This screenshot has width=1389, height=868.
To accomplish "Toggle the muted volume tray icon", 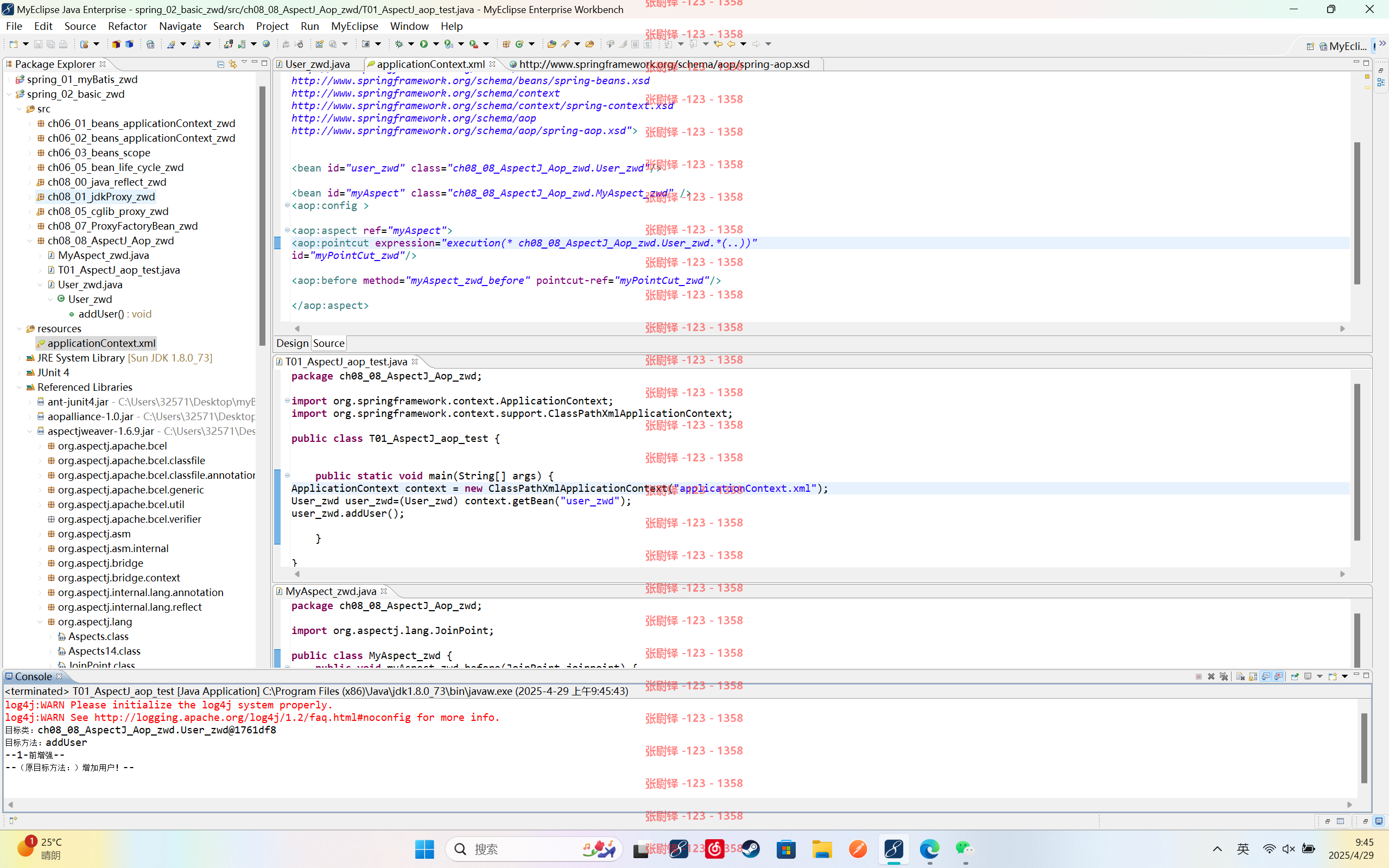I will 1289,849.
